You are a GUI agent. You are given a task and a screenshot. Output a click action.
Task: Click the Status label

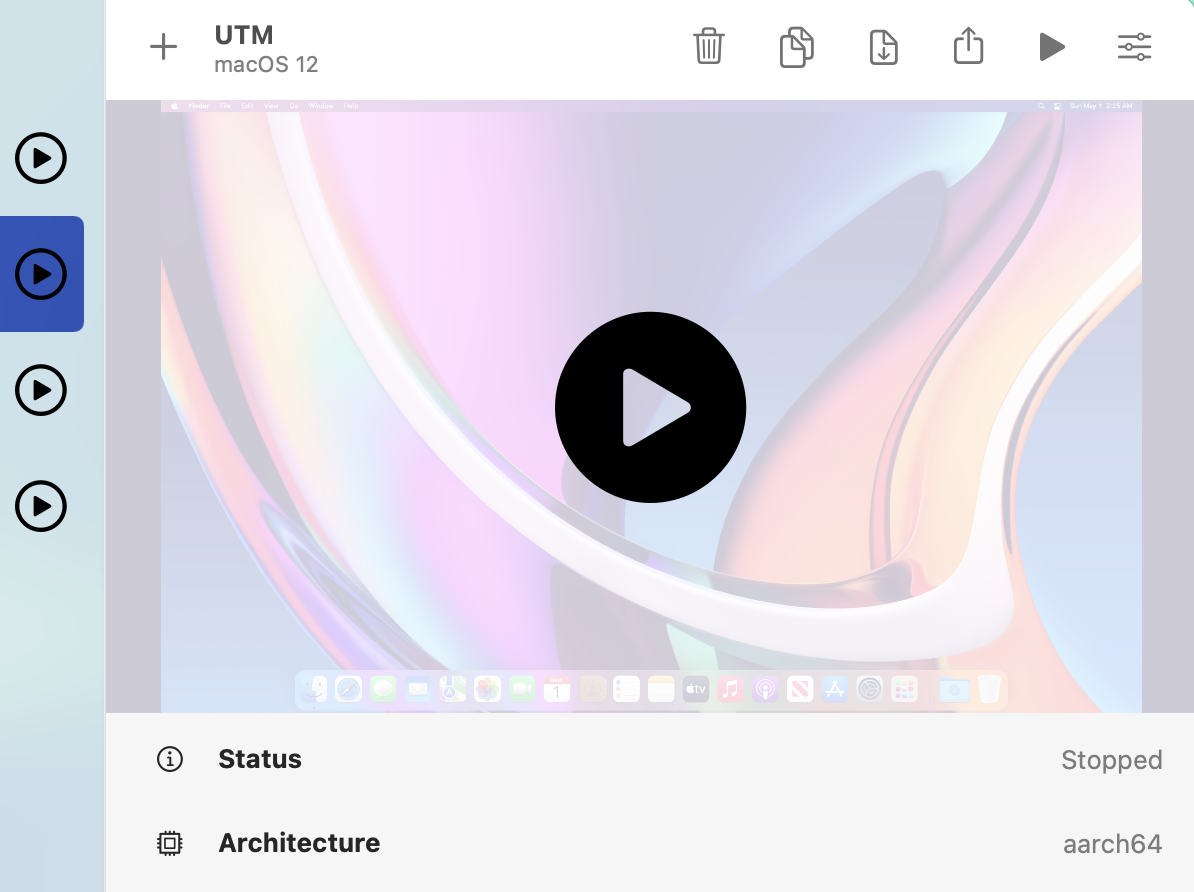point(260,759)
